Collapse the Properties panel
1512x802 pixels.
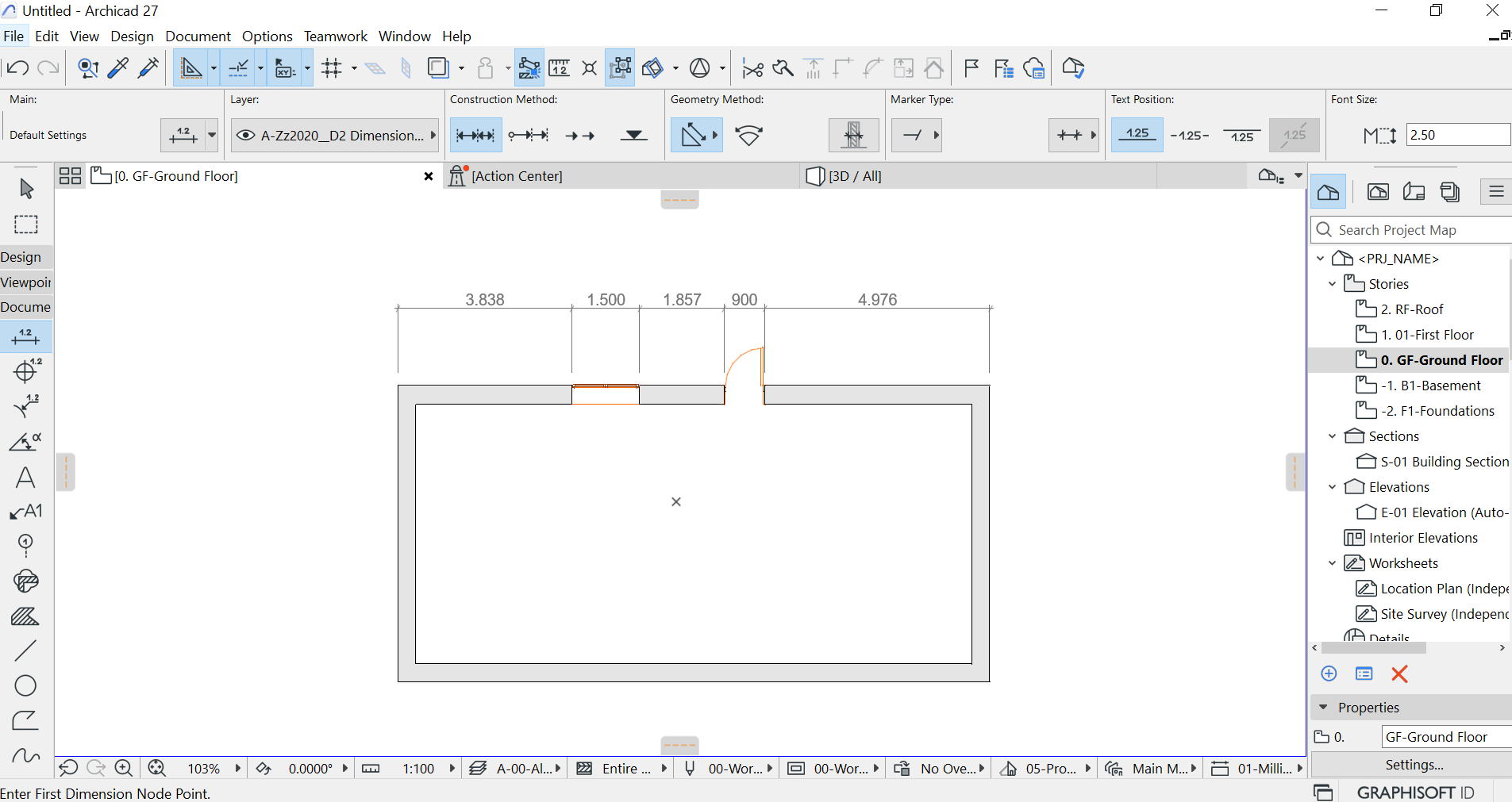(1323, 707)
